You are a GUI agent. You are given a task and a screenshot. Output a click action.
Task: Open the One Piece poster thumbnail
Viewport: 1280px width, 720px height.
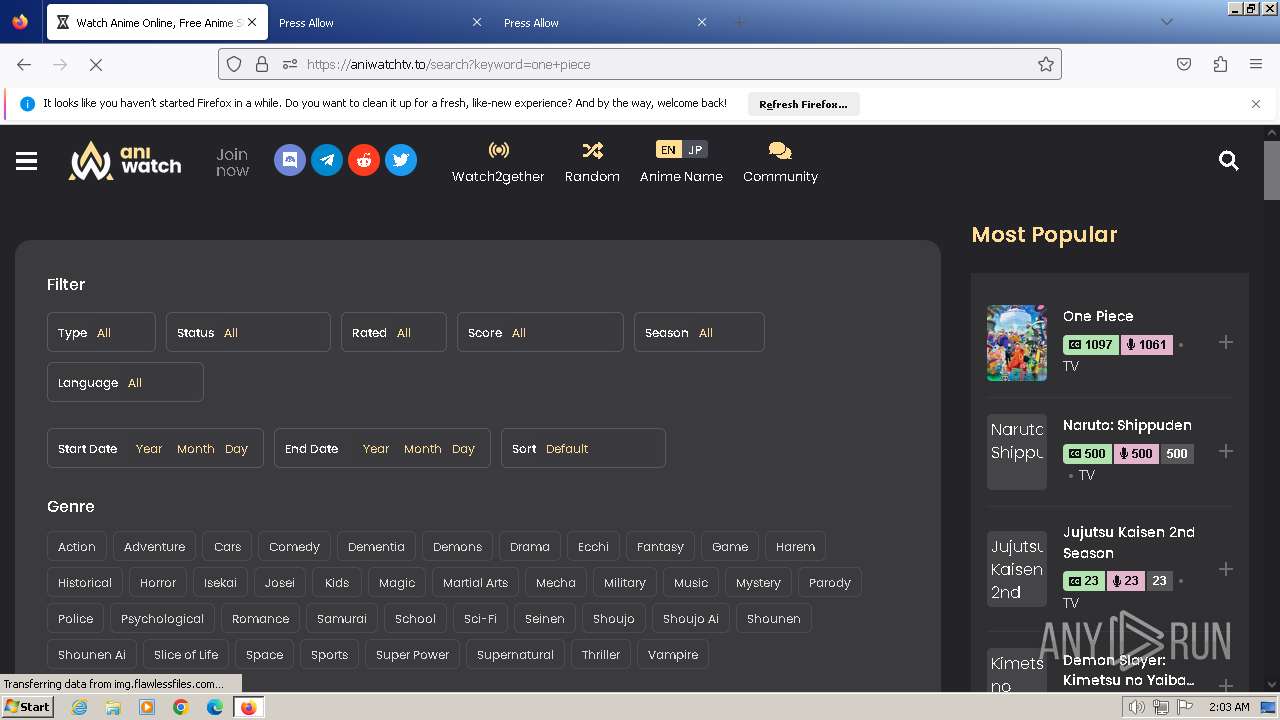click(x=1017, y=343)
